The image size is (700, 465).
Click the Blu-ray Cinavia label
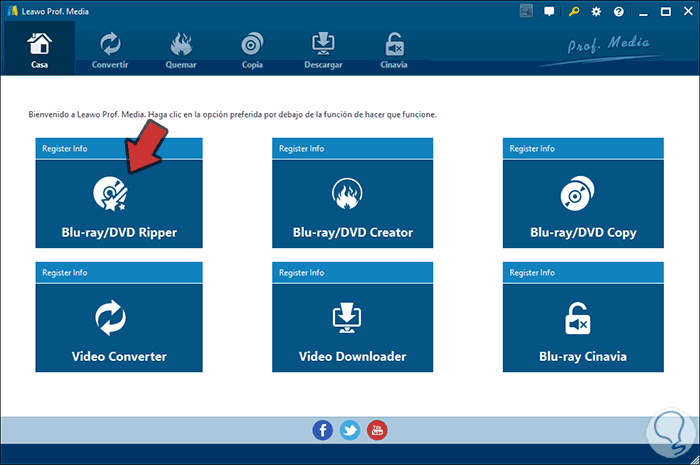tap(583, 357)
